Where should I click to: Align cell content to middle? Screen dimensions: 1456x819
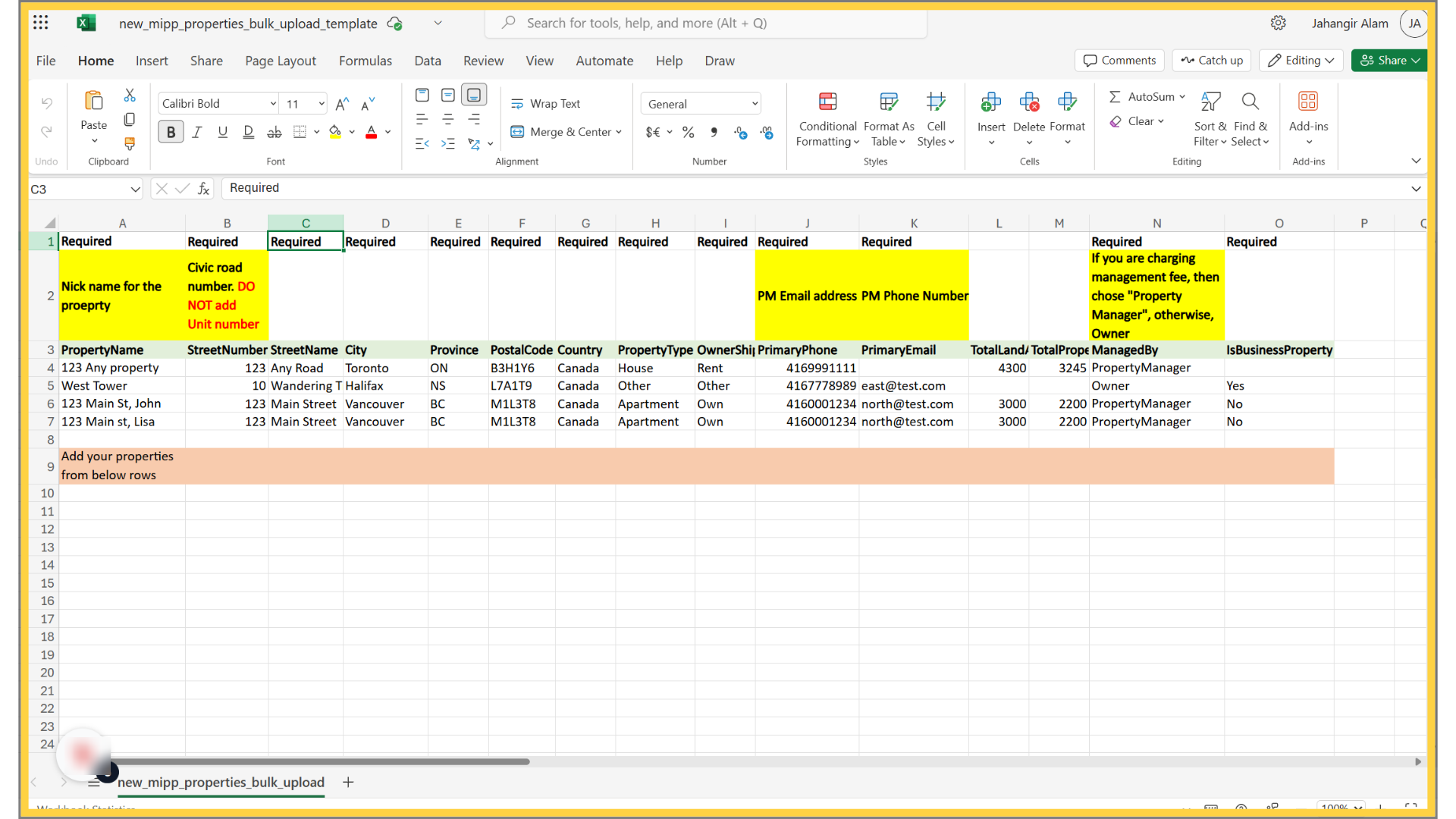[x=448, y=95]
